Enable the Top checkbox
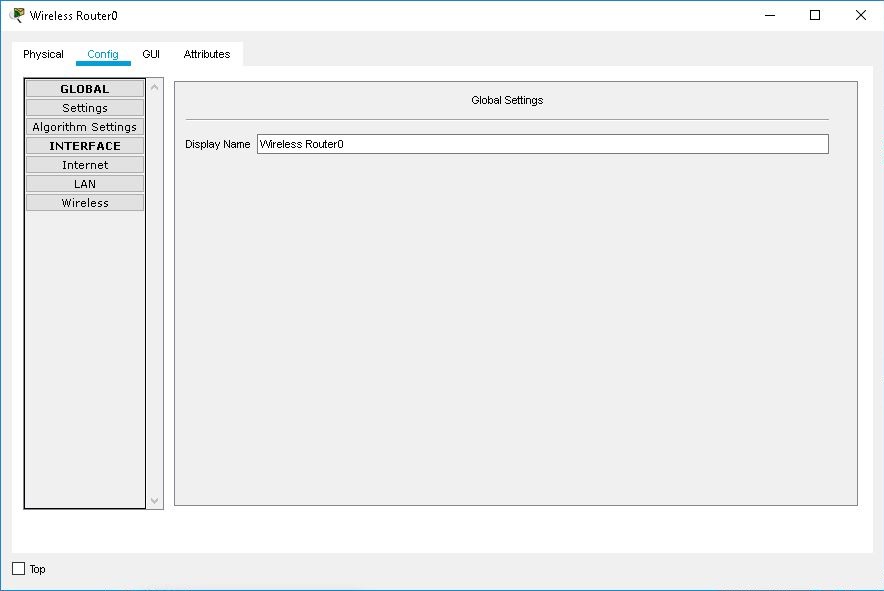884x591 pixels. (x=17, y=568)
